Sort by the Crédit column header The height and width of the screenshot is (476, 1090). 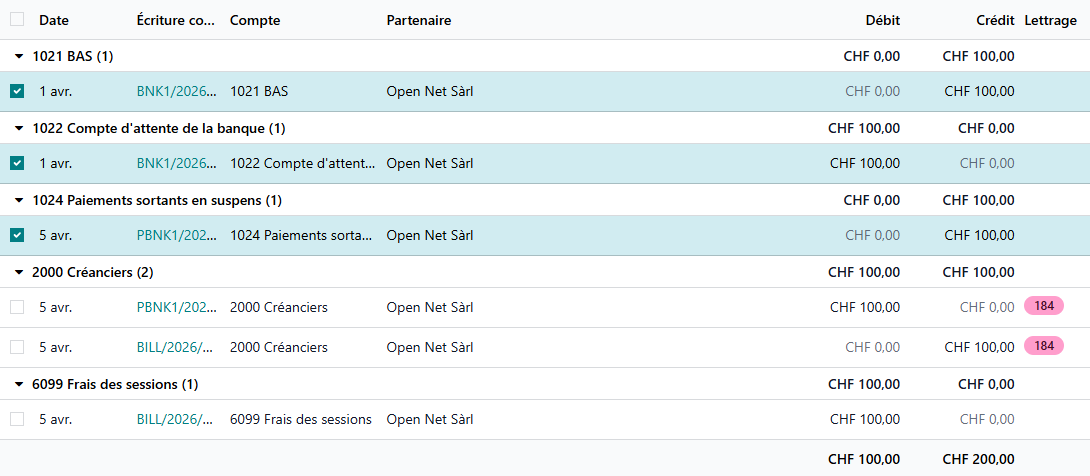point(995,21)
